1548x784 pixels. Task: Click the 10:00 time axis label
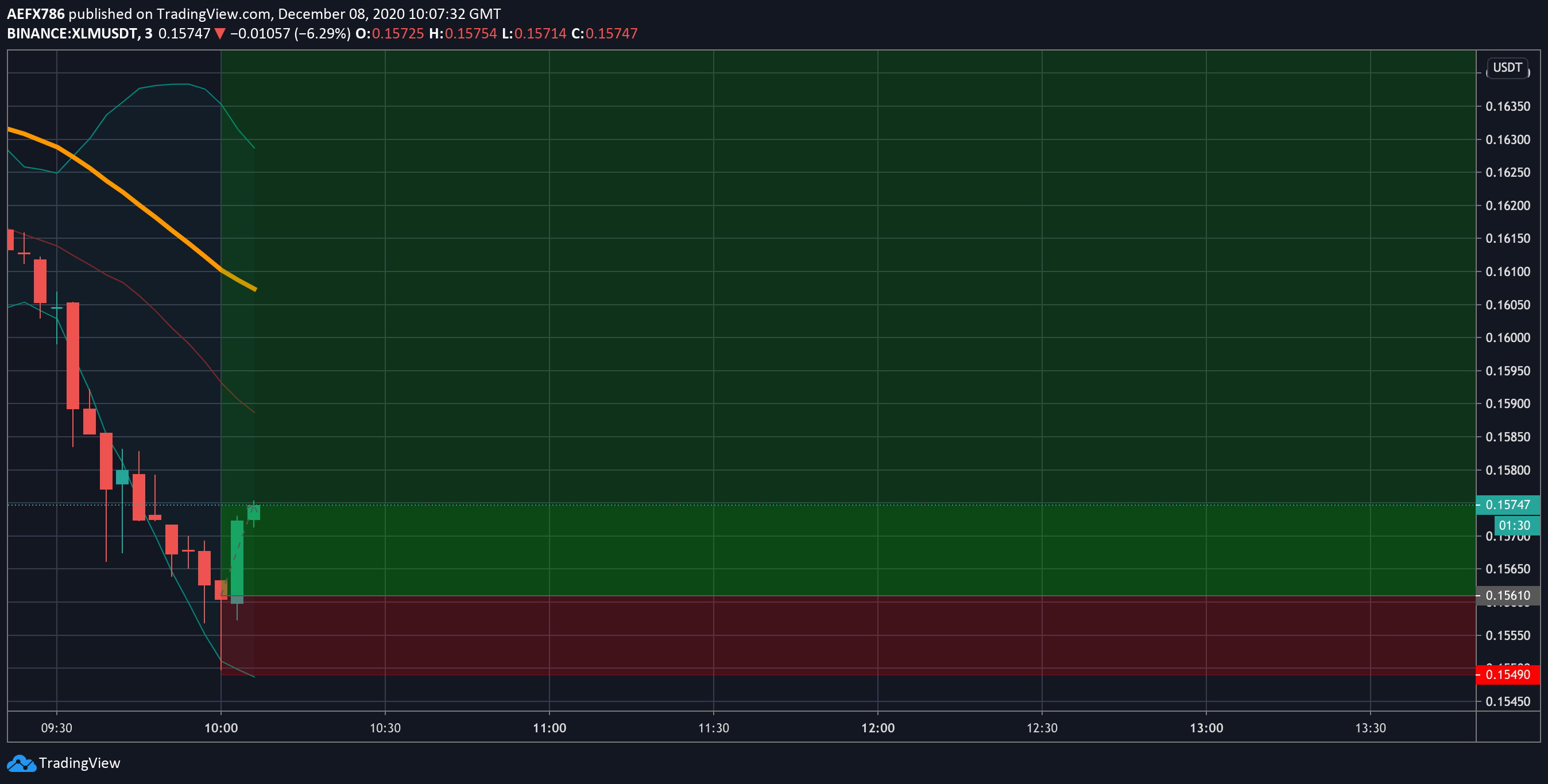click(221, 728)
